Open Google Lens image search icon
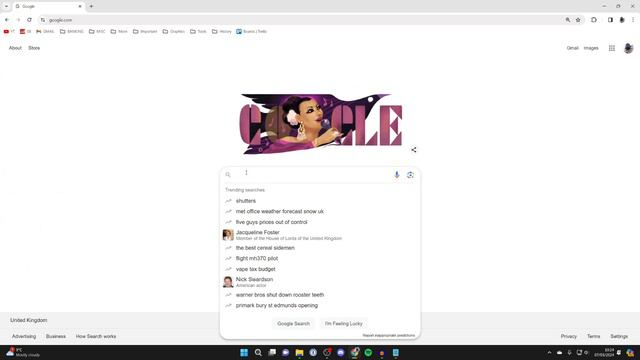 410,175
